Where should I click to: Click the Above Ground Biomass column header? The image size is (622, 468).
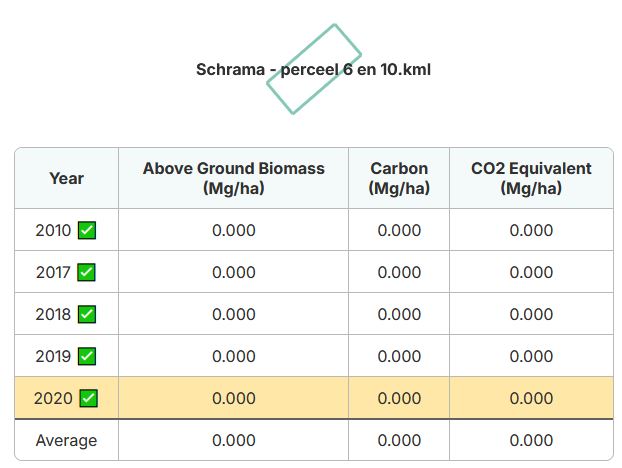tap(234, 178)
